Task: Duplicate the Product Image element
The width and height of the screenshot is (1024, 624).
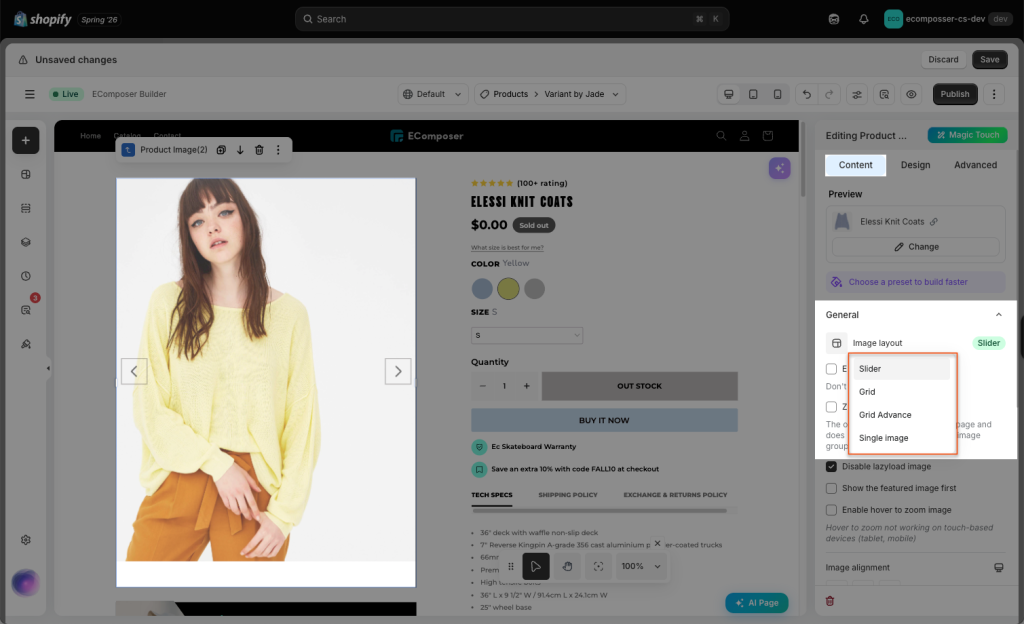Action: (x=221, y=149)
